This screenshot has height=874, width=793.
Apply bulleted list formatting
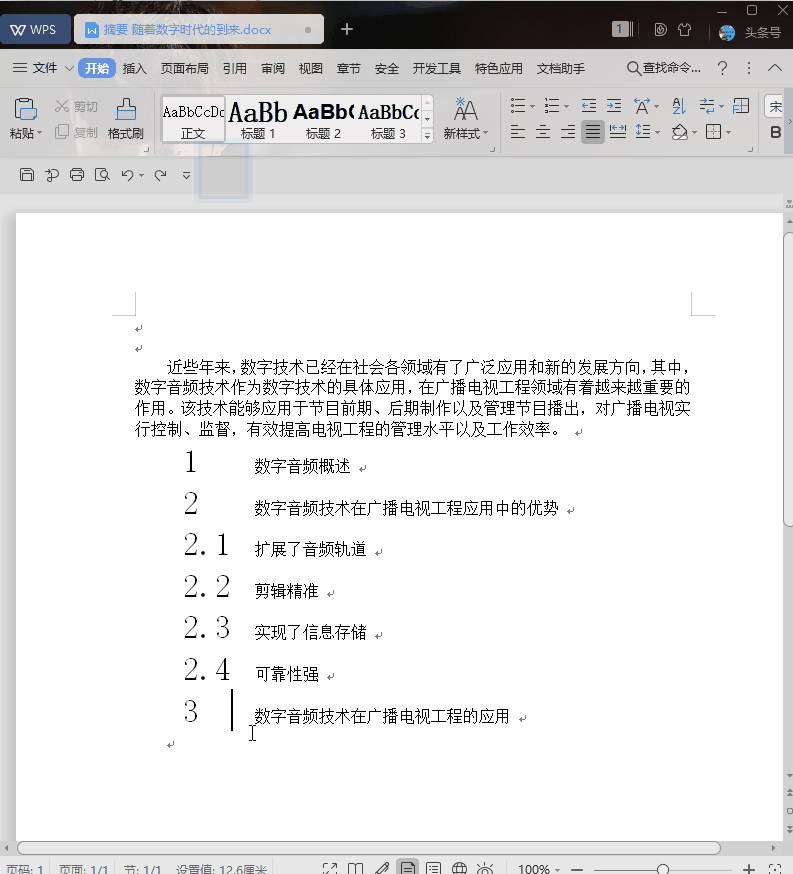(518, 105)
